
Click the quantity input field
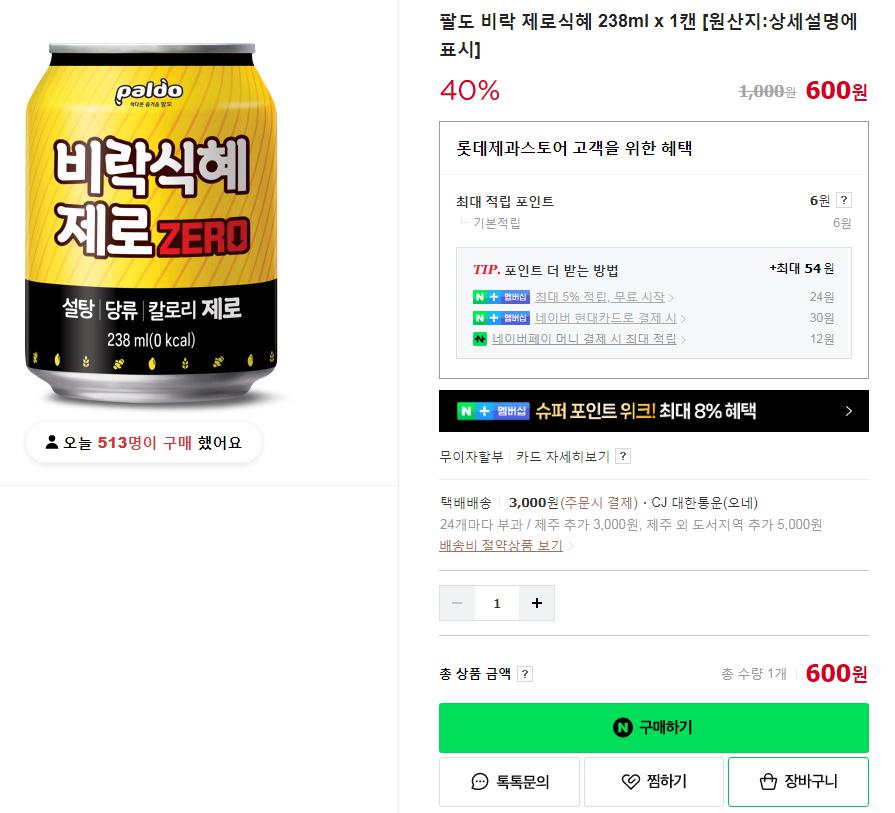click(497, 603)
